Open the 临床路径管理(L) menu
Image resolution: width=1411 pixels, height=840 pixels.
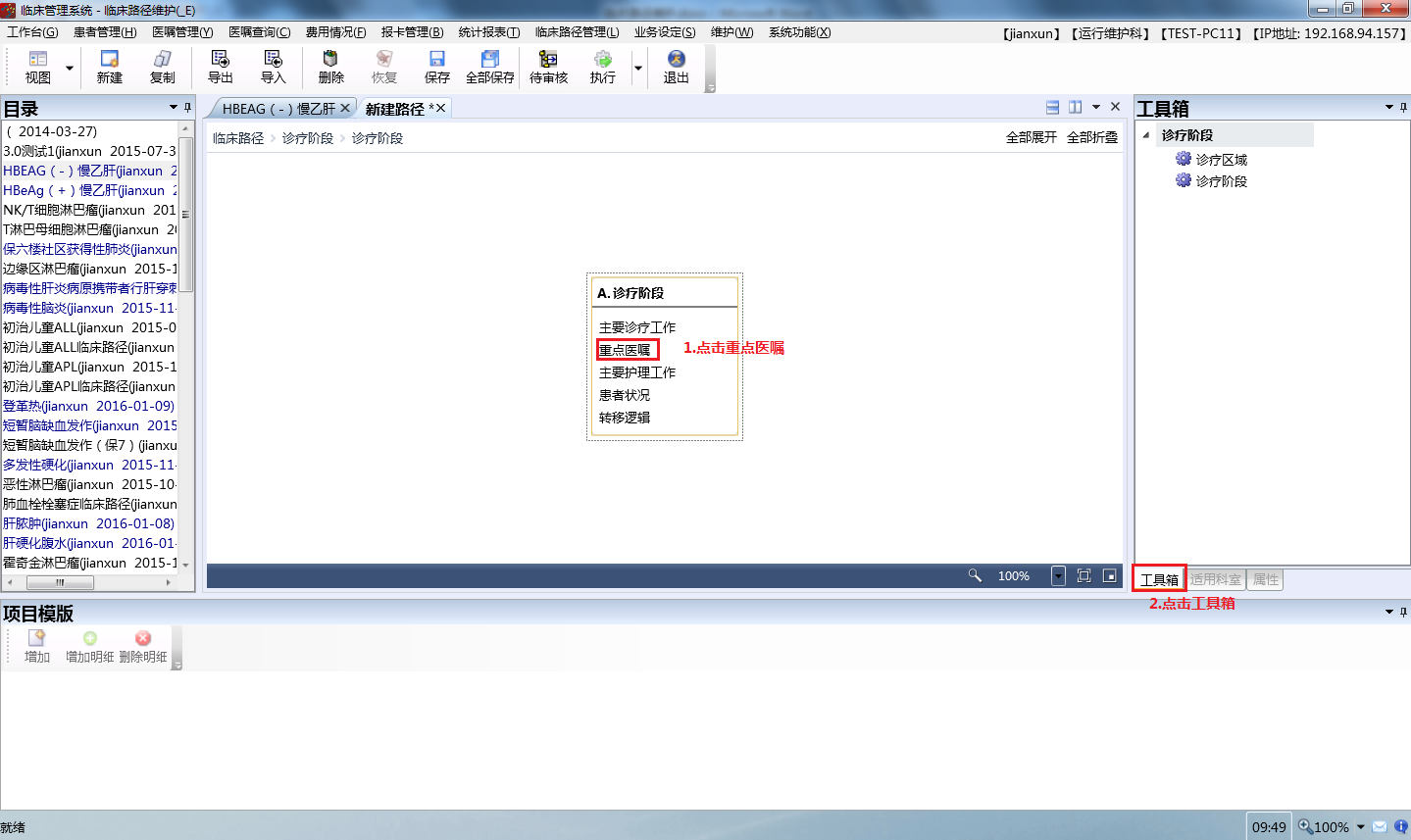[577, 32]
